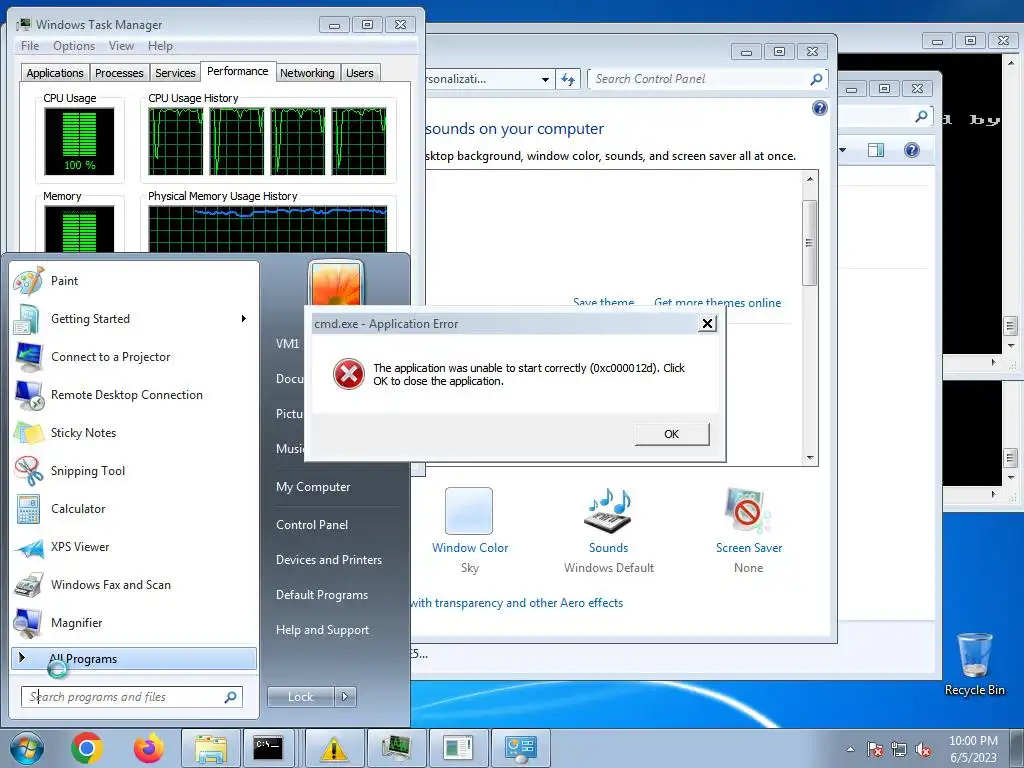Open the Window Color Sky swatch
The width and height of the screenshot is (1024, 768).
469,511
